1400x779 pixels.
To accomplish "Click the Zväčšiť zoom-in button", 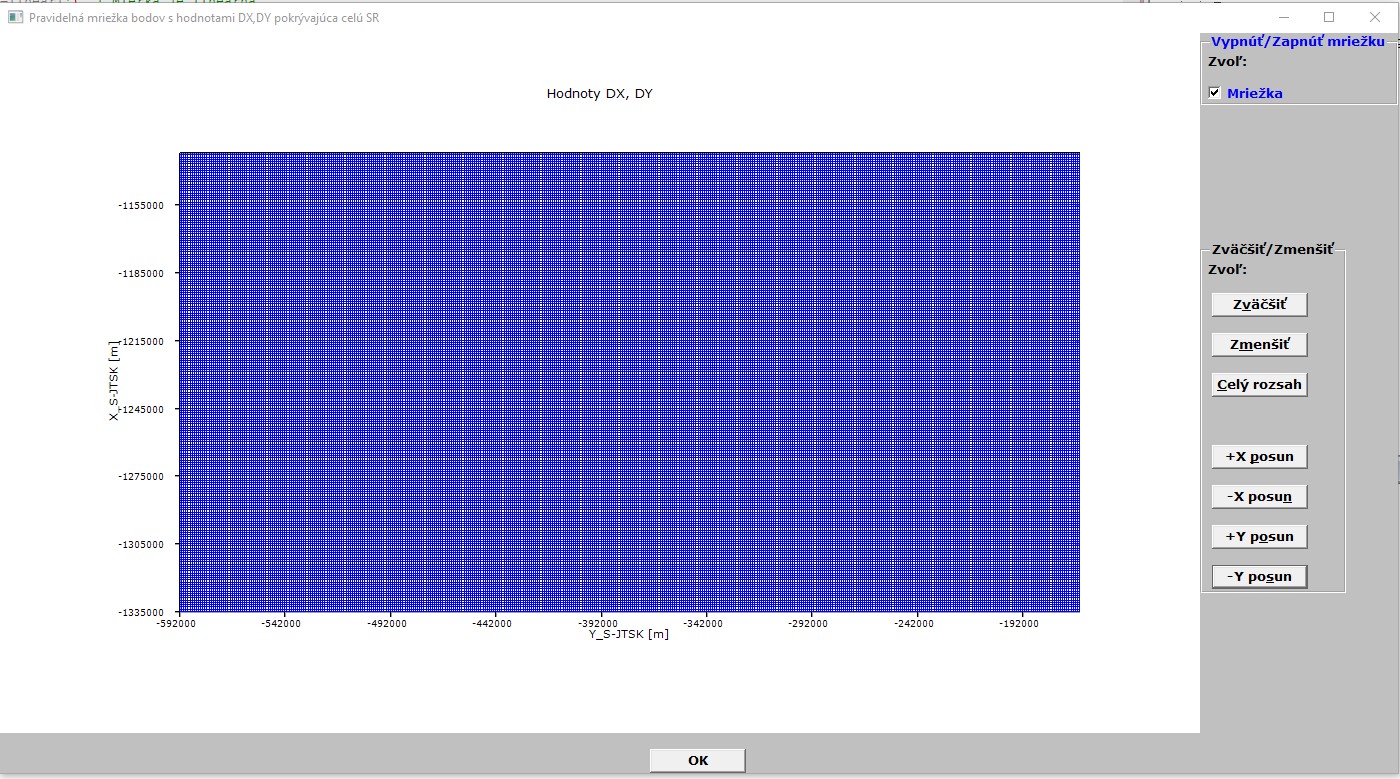I will 1259,305.
